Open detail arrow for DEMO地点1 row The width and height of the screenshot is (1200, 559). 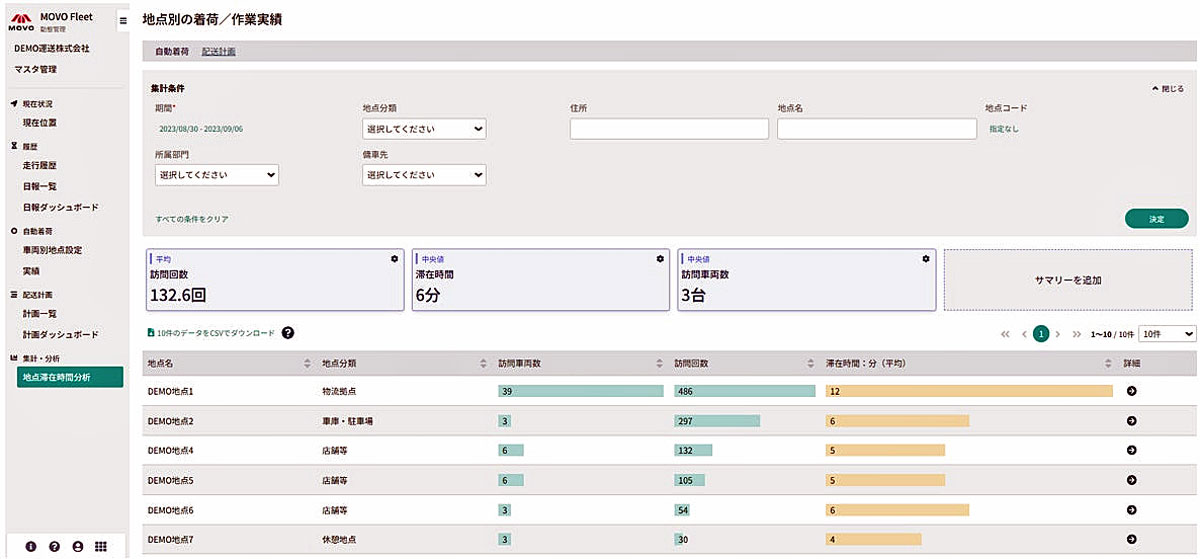1131,391
